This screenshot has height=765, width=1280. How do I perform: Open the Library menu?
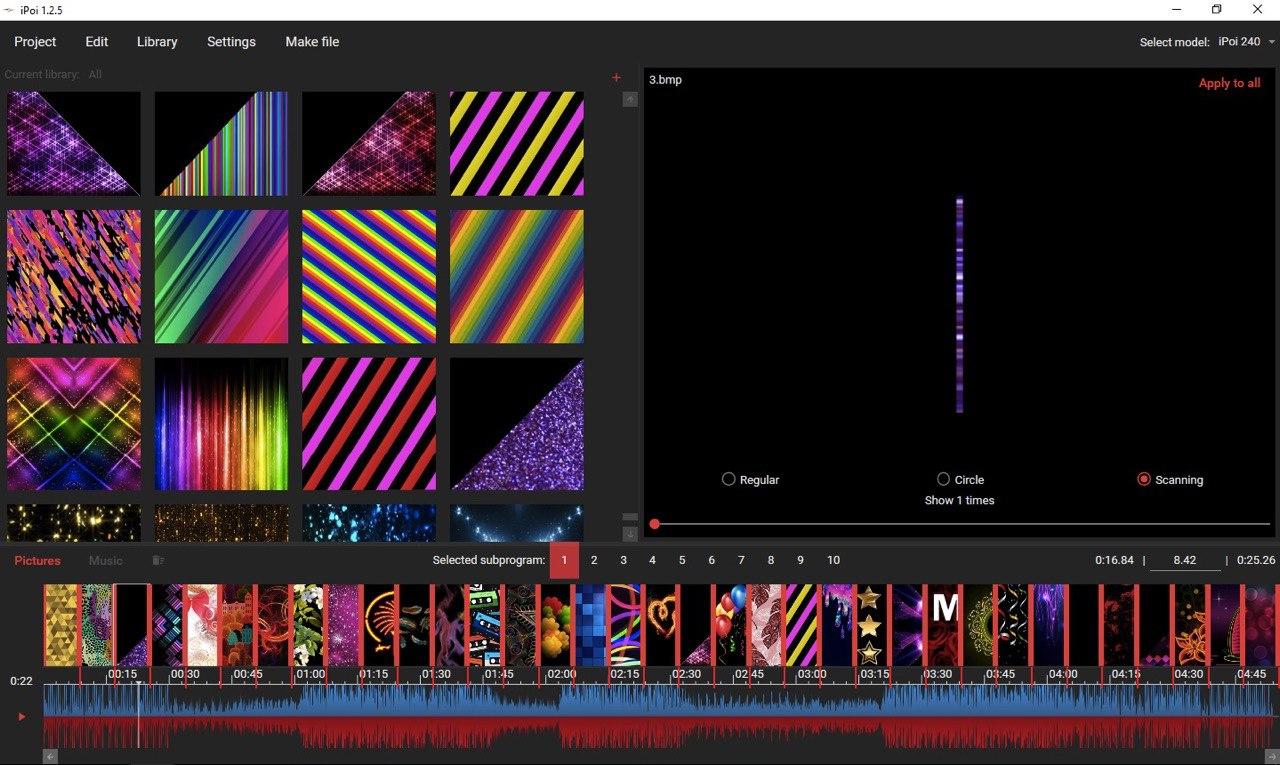(157, 42)
